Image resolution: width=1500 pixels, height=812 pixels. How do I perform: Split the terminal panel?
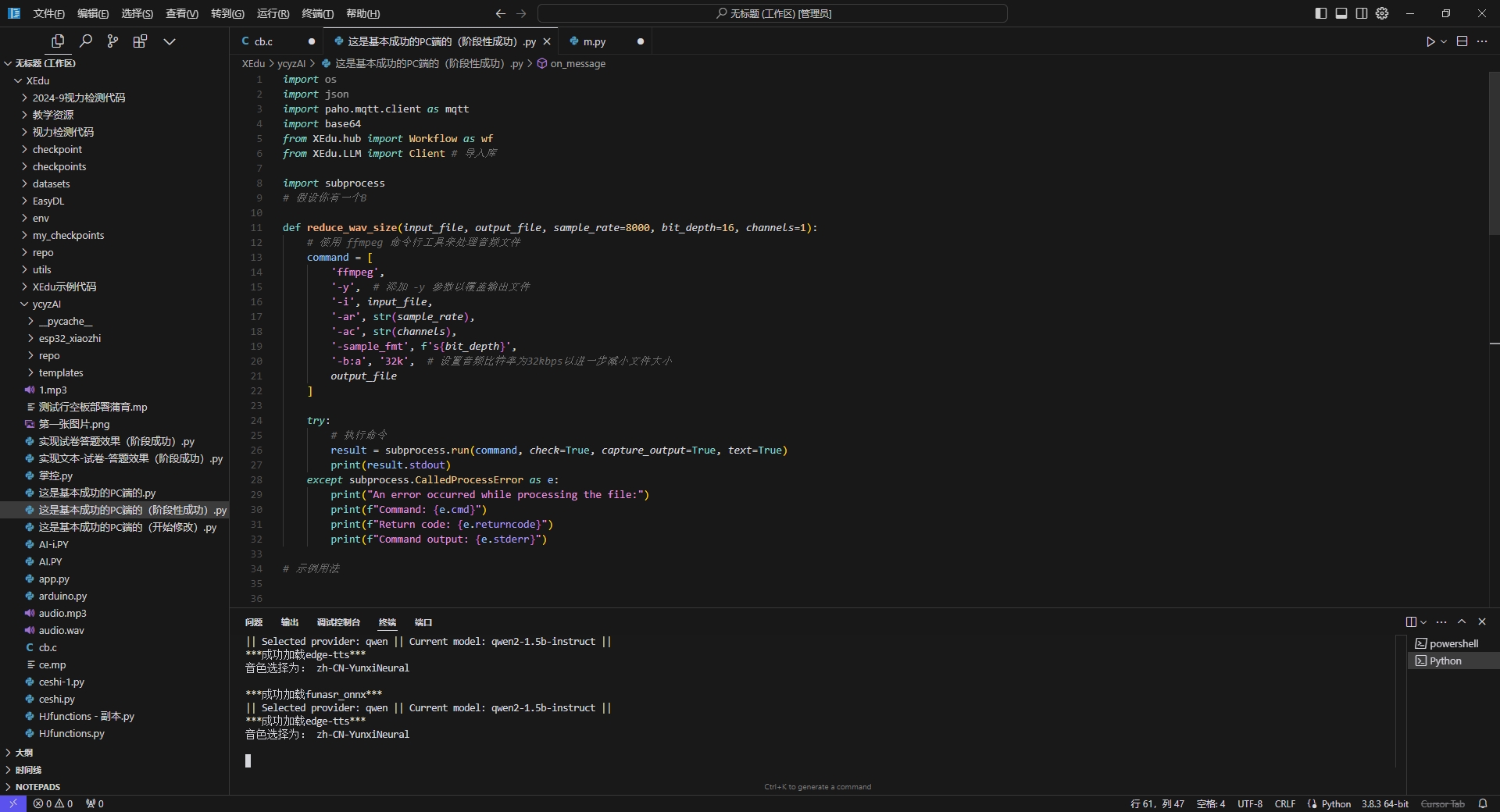pos(1411,622)
